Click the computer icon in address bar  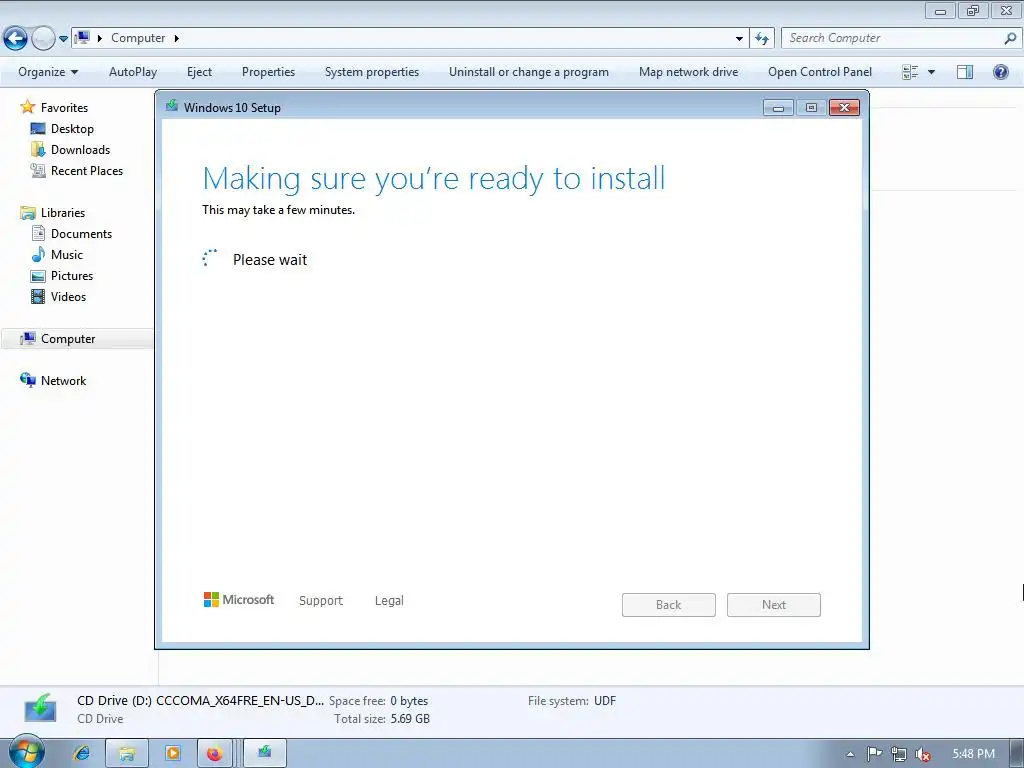tap(82, 38)
